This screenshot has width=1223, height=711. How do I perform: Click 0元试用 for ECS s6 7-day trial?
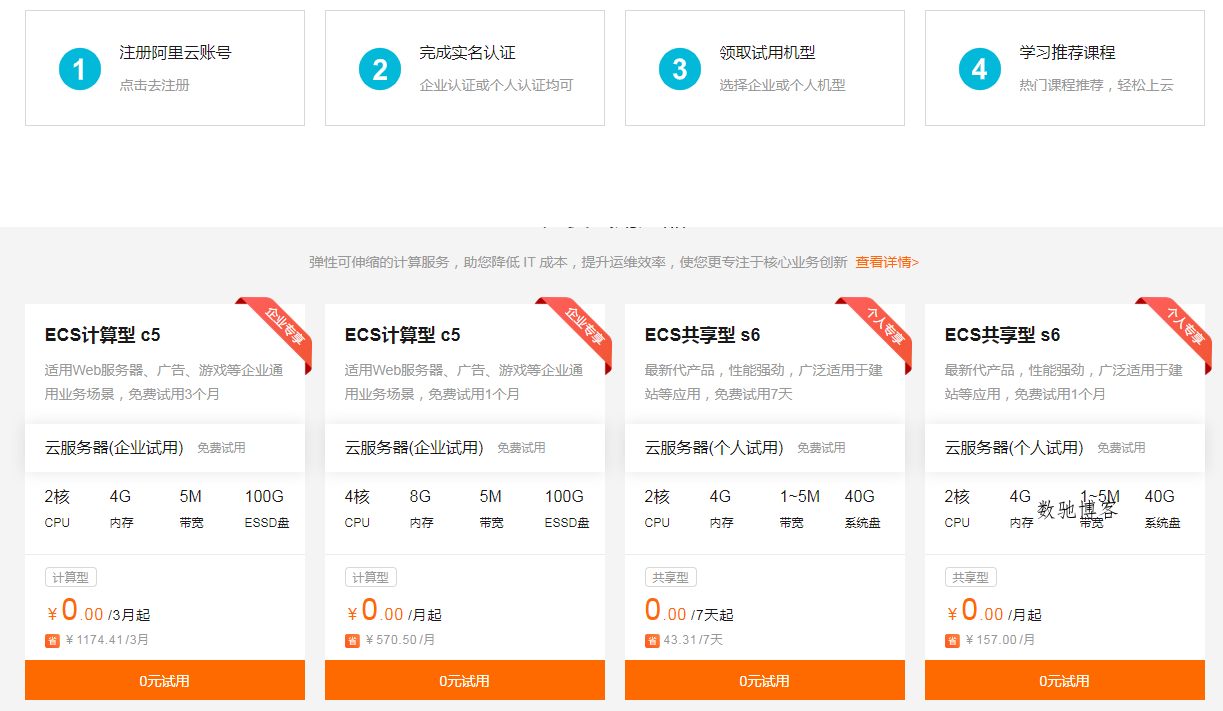tap(765, 680)
